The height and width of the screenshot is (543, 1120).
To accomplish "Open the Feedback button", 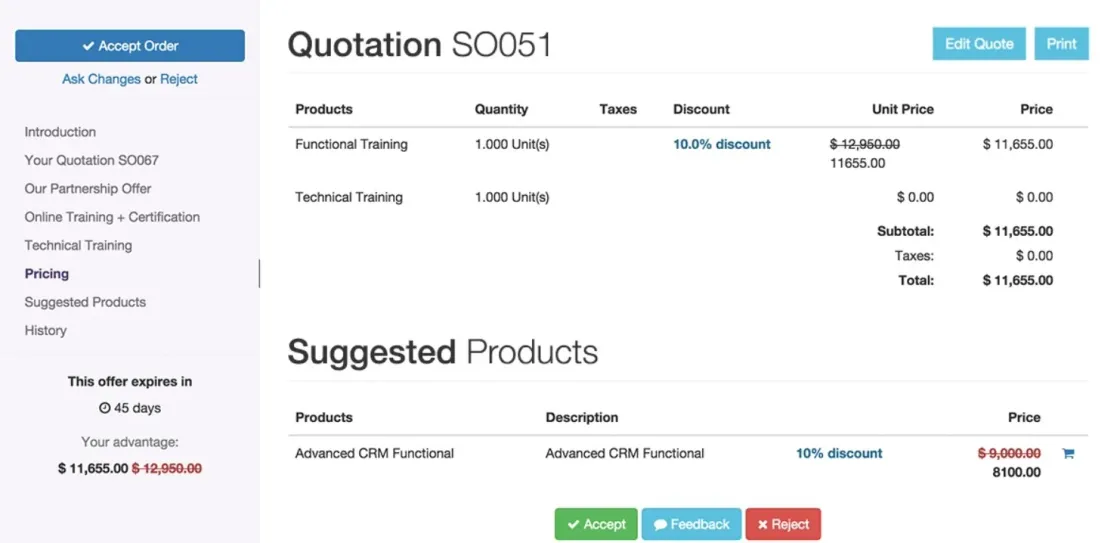I will click(691, 524).
